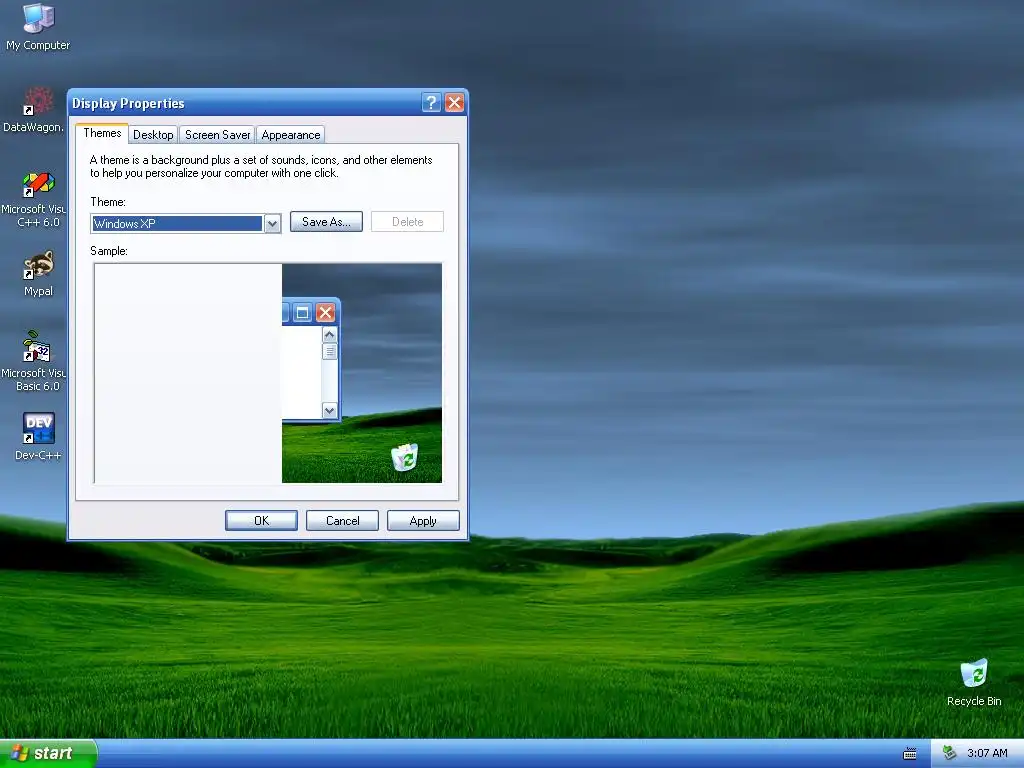Click the network tray icon beside the clock
Viewport: 1024px width, 768px height.
pyautogui.click(x=949, y=753)
